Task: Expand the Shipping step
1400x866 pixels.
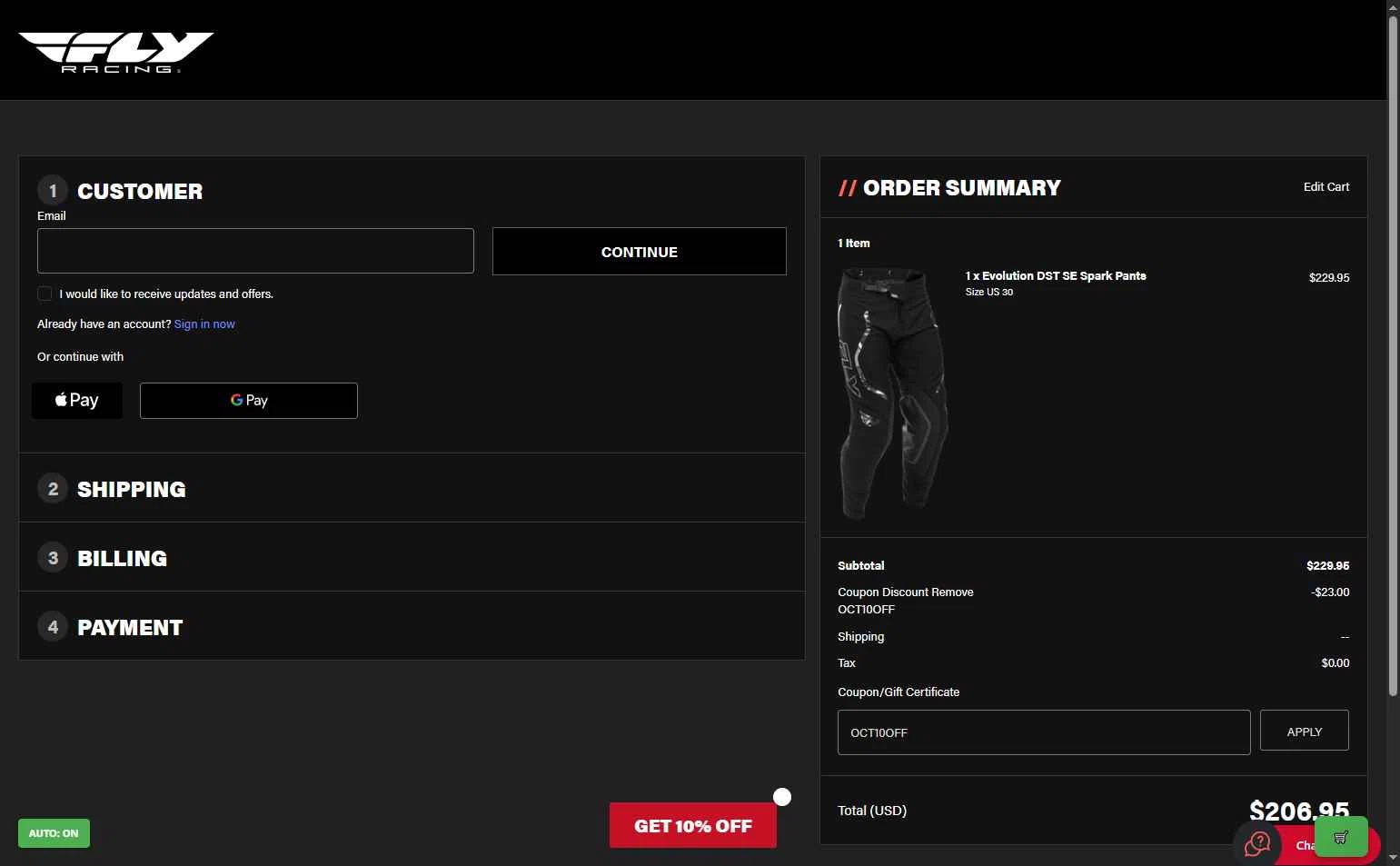Action: (412, 489)
